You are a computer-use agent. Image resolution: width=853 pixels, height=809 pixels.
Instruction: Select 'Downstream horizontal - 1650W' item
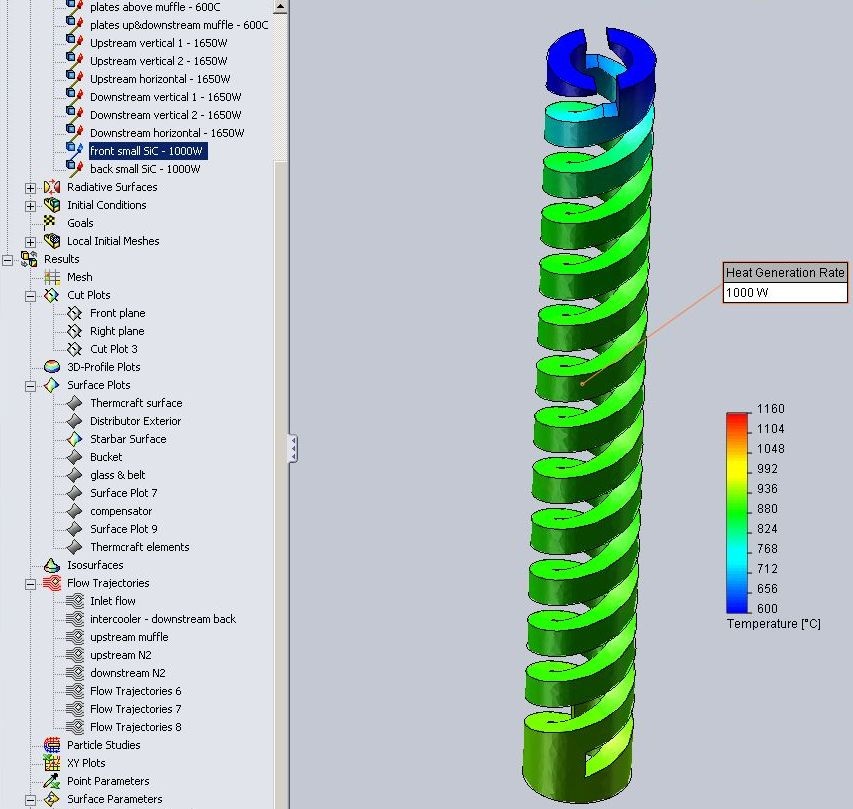167,133
